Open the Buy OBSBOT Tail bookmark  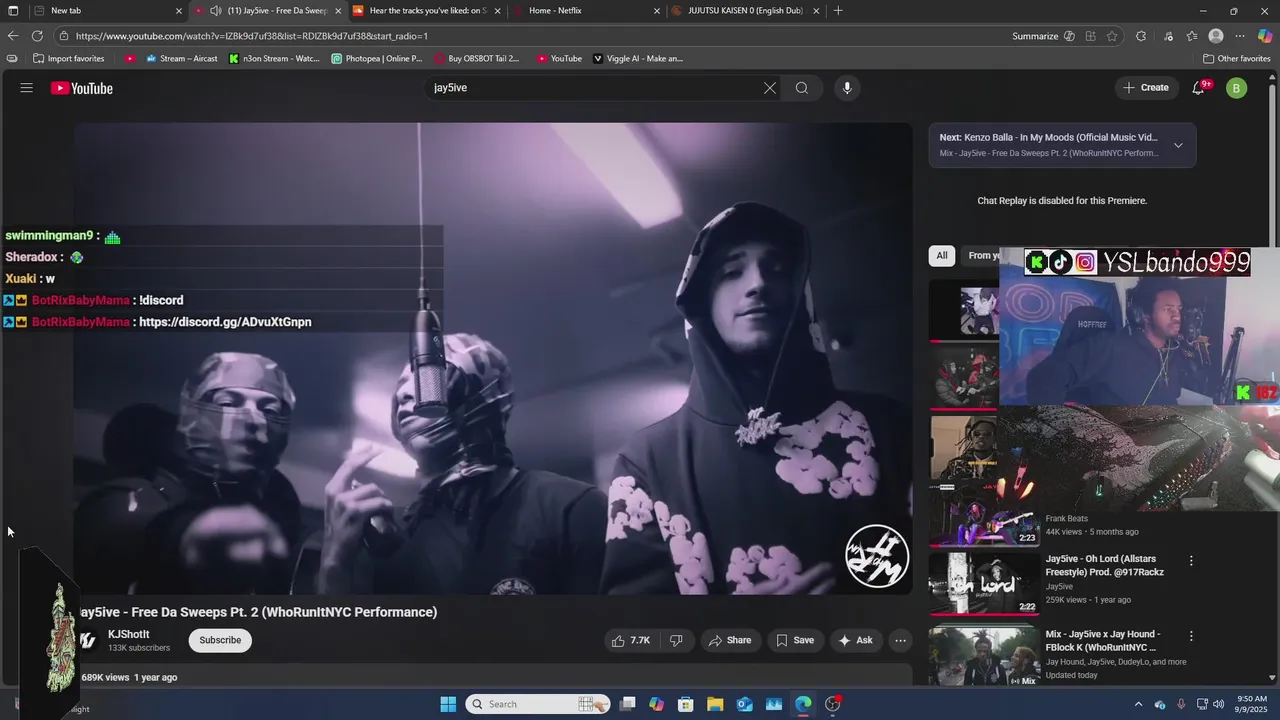pos(477,59)
